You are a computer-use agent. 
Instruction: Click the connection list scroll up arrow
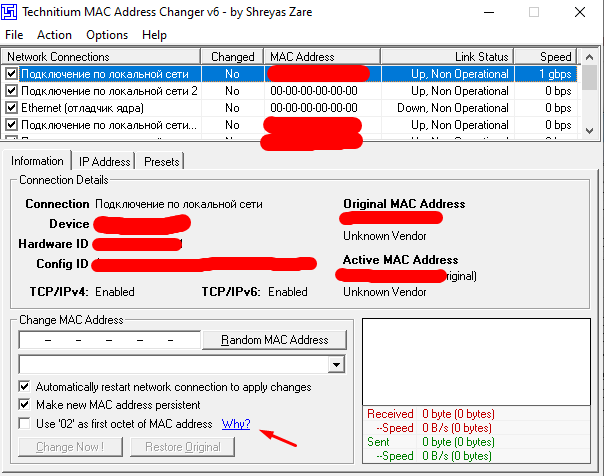pos(589,57)
